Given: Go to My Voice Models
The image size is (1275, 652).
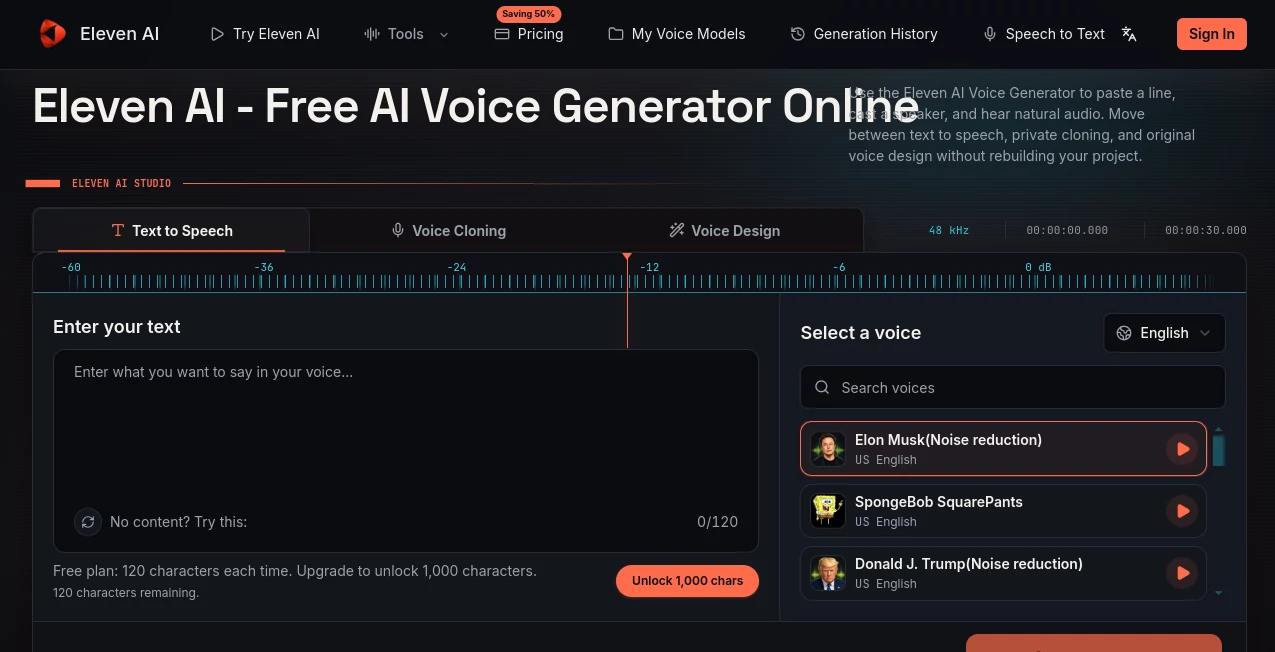Looking at the screenshot, I should pyautogui.click(x=677, y=34).
